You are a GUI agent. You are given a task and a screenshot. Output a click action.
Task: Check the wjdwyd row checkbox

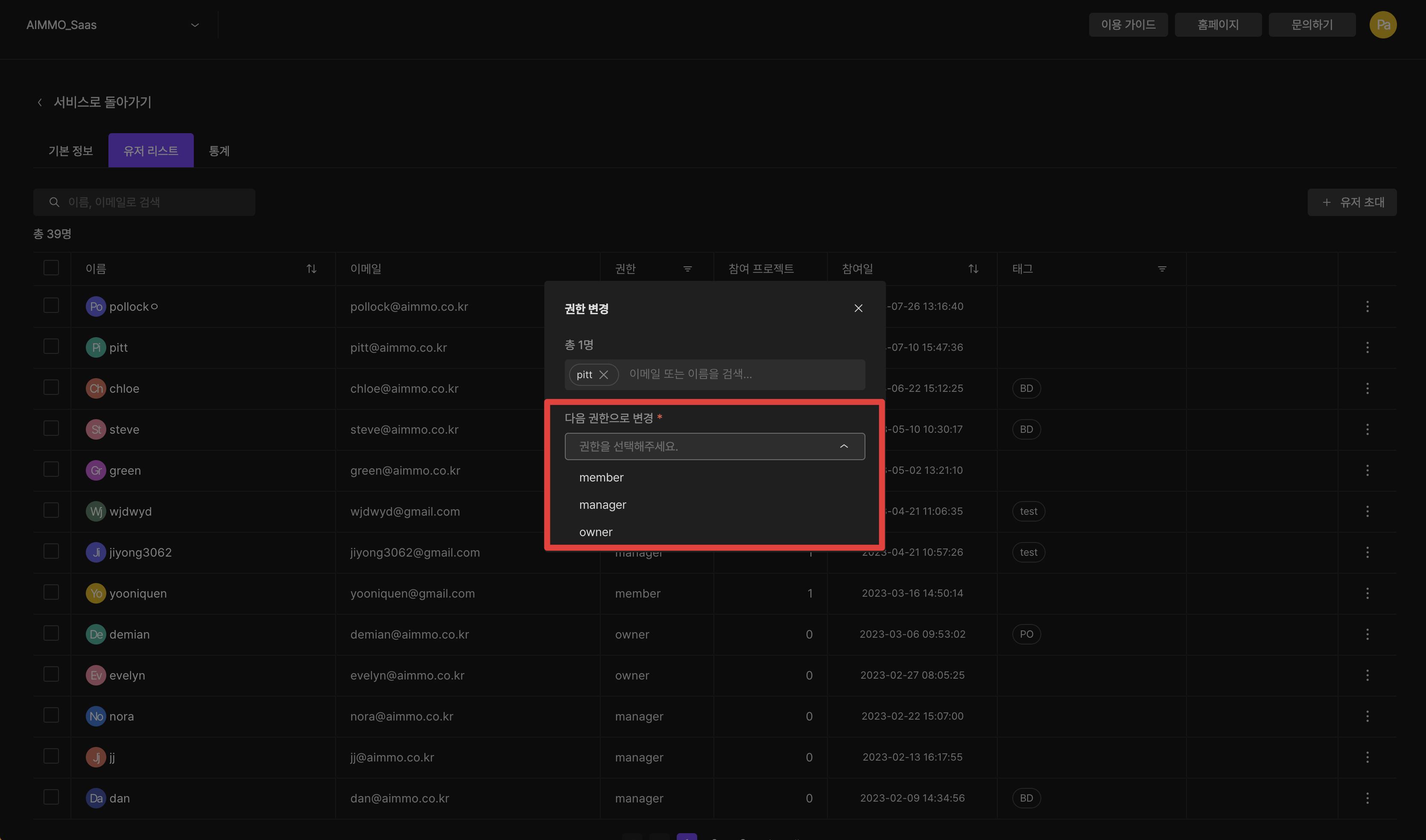coord(51,510)
